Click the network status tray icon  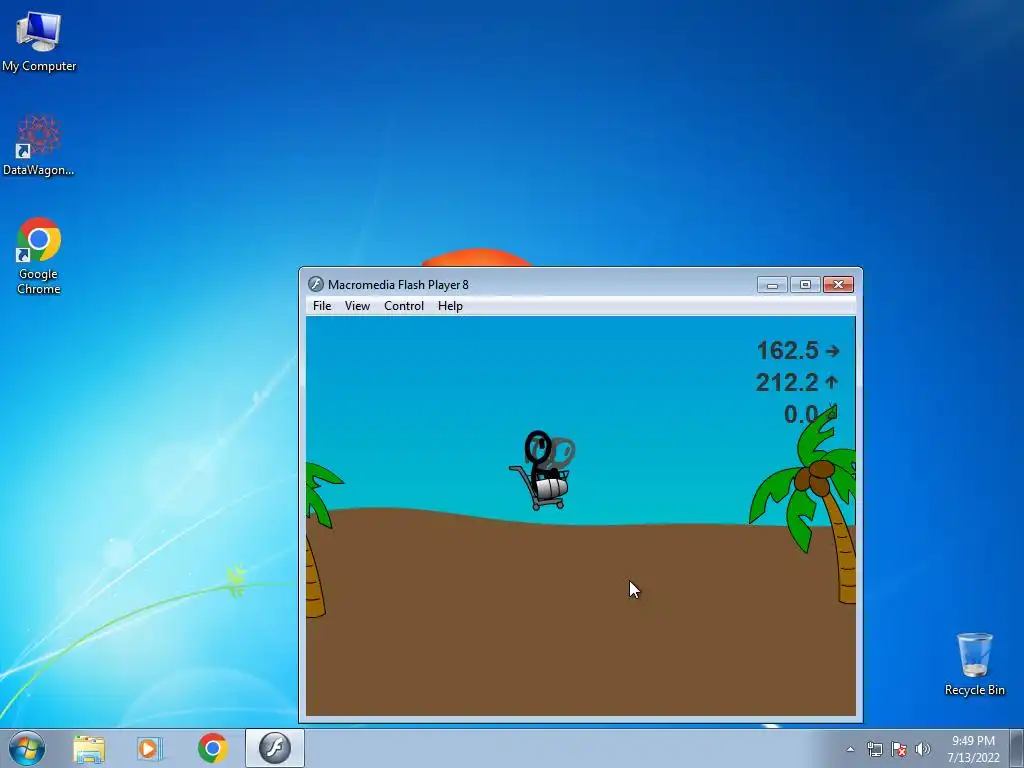pos(875,749)
